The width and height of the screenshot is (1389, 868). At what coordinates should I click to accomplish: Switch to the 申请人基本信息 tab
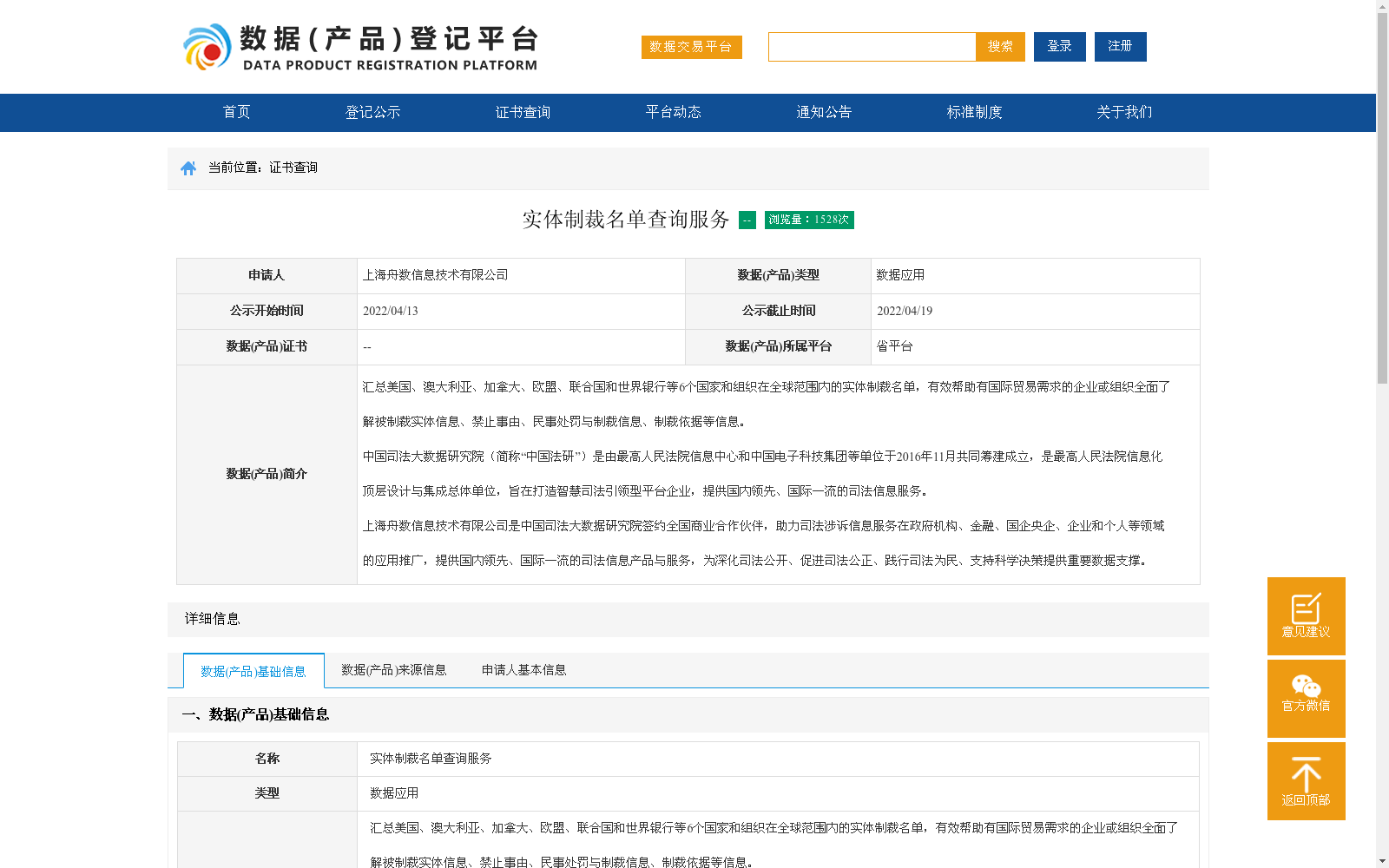point(524,669)
